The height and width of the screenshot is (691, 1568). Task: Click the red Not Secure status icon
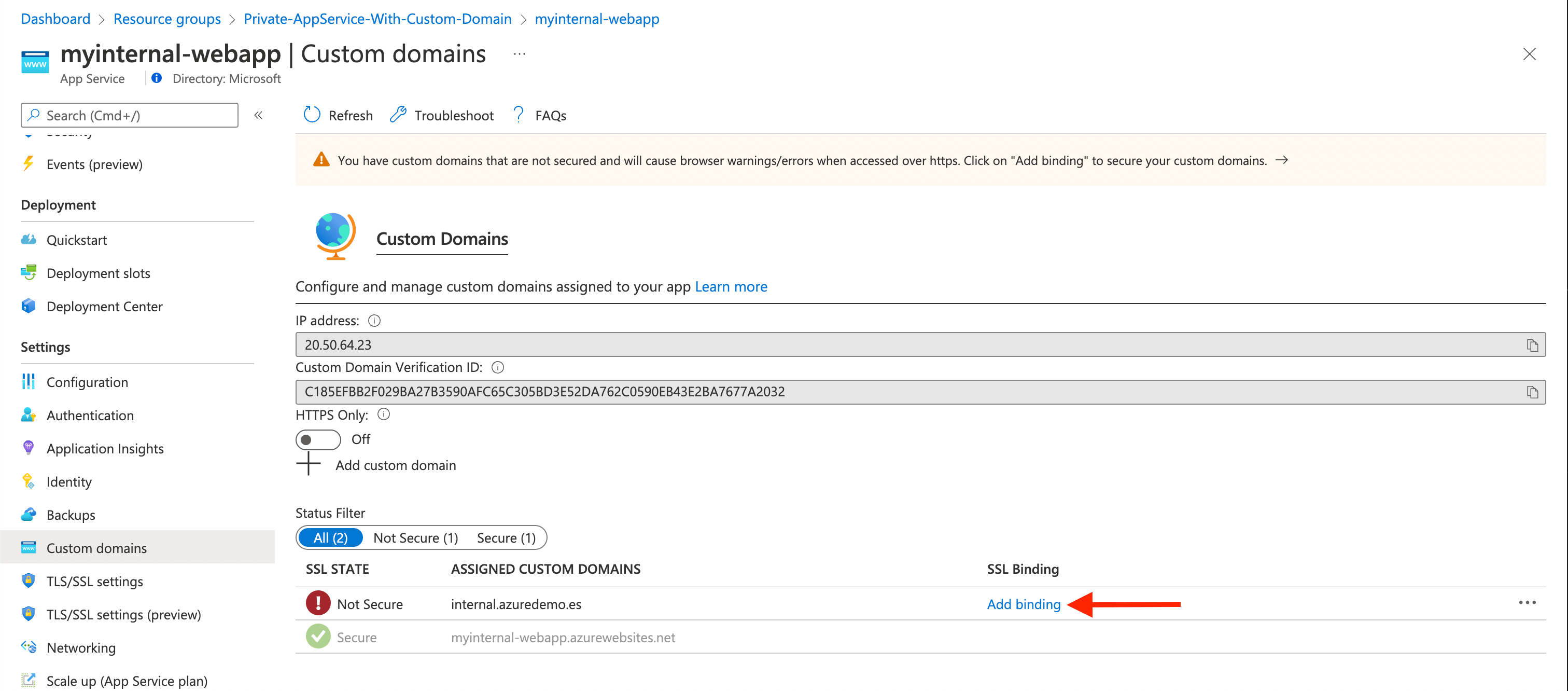[x=318, y=603]
